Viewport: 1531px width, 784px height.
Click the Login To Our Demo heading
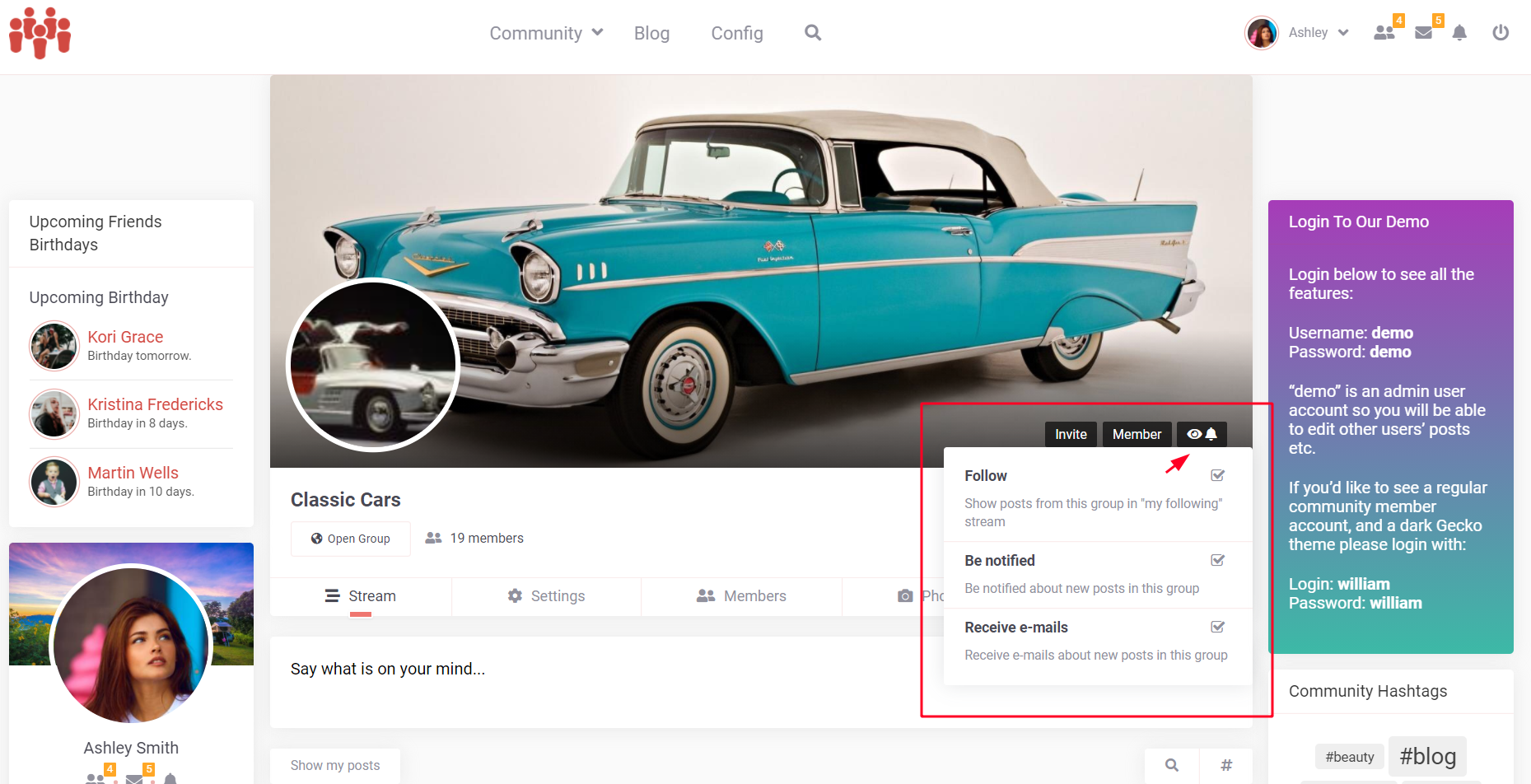point(1359,222)
